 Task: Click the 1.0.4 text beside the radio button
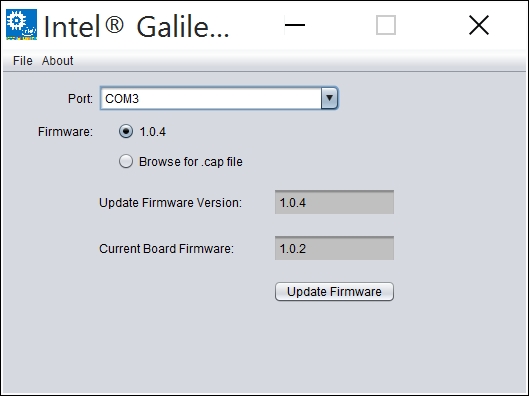152,132
